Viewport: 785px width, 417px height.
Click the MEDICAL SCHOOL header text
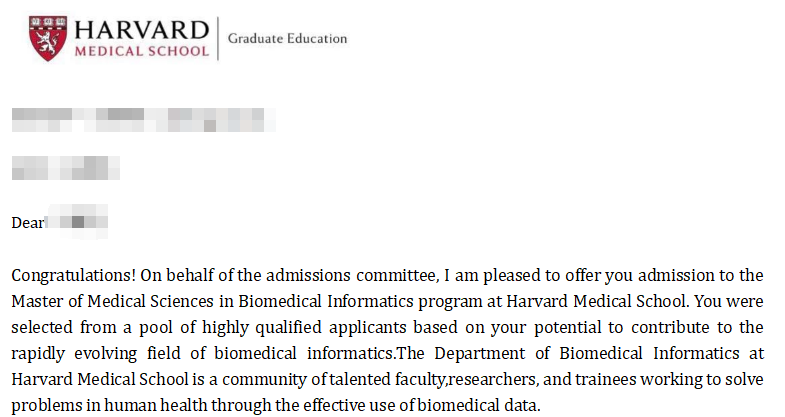143,52
